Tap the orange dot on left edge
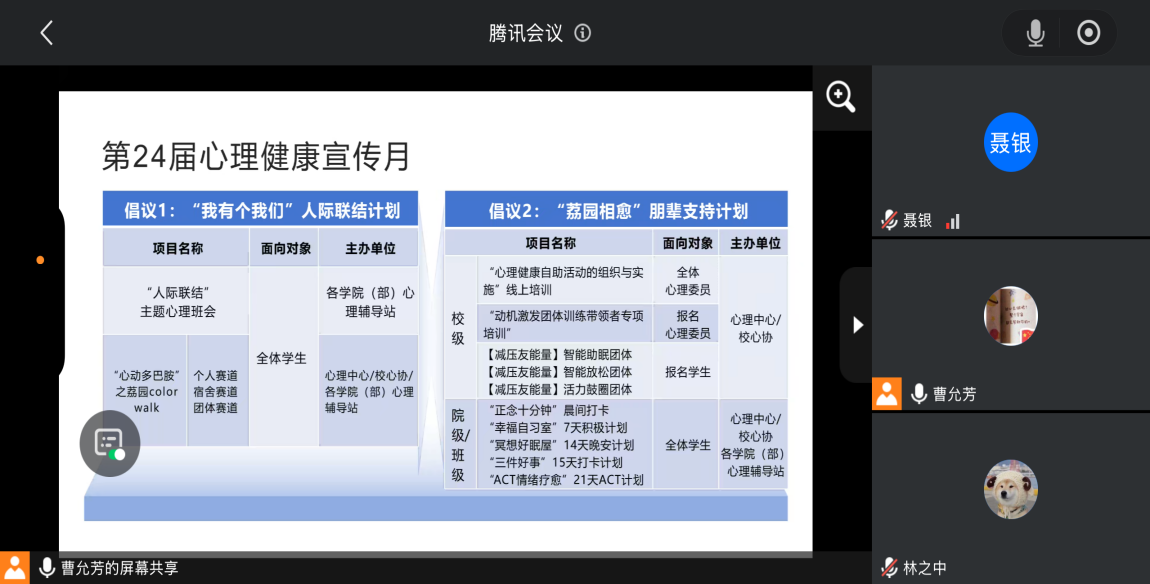This screenshot has height=584, width=1150. click(40, 260)
